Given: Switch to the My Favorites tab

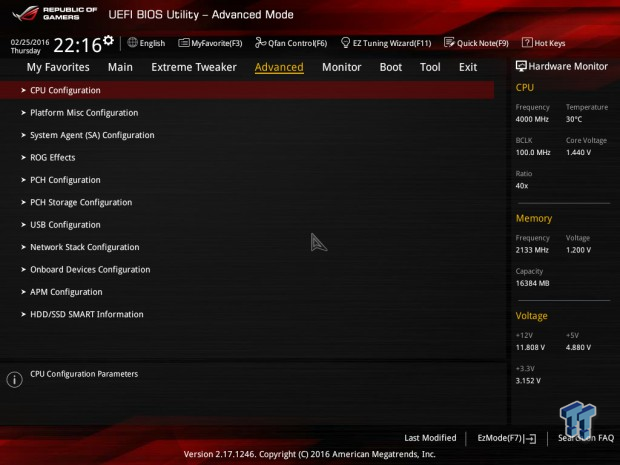Looking at the screenshot, I should coord(58,67).
